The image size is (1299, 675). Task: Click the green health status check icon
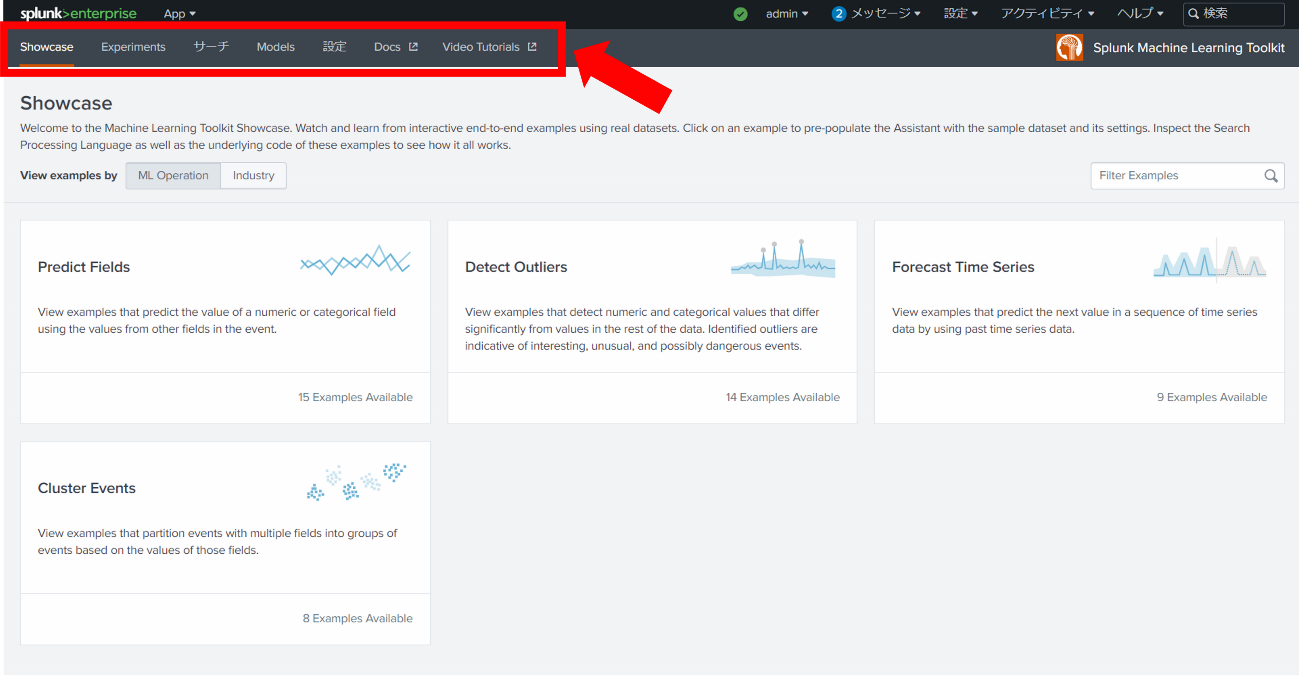(x=740, y=14)
